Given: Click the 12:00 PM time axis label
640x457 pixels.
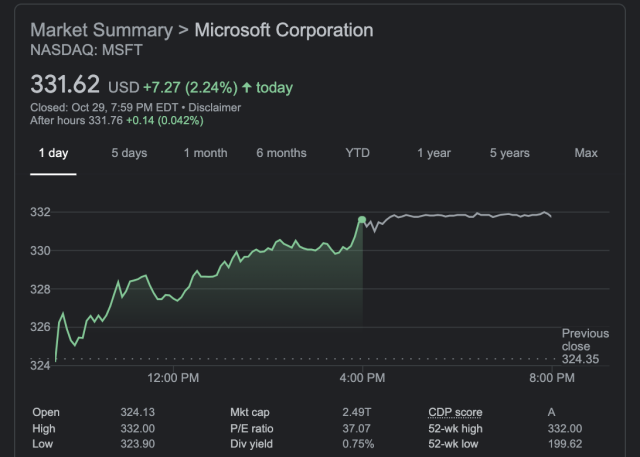Looking at the screenshot, I should (173, 378).
